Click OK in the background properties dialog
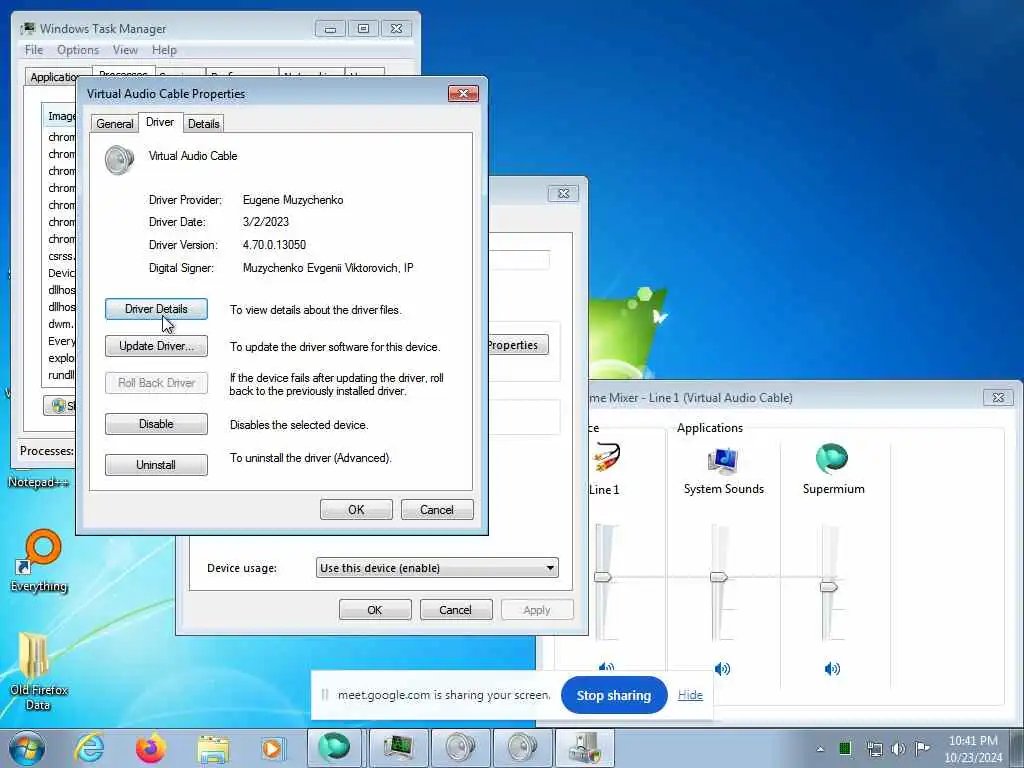Screen dimensions: 1024x768 [x=375, y=610]
